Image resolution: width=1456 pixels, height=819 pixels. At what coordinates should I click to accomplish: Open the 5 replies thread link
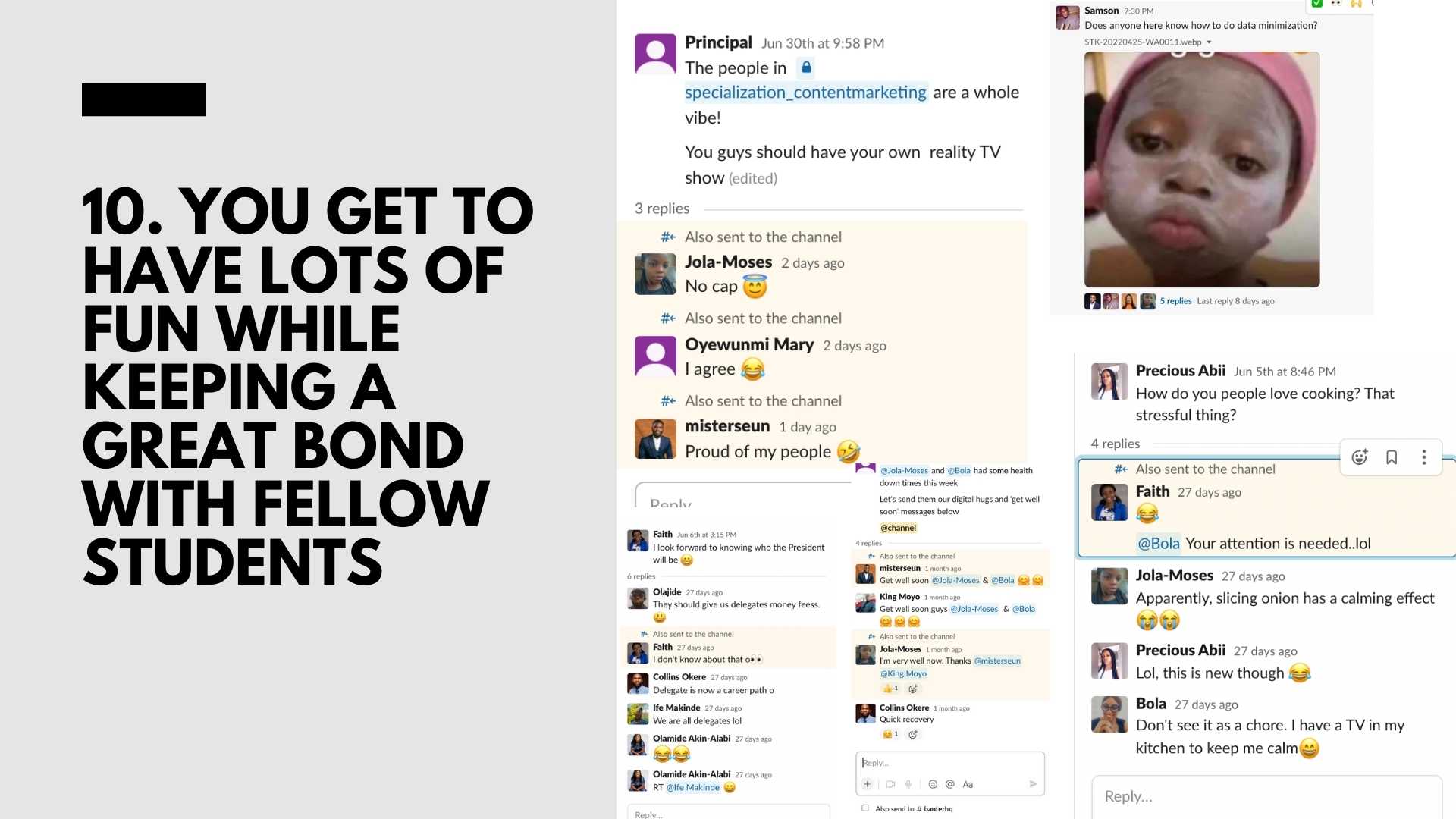click(x=1176, y=301)
